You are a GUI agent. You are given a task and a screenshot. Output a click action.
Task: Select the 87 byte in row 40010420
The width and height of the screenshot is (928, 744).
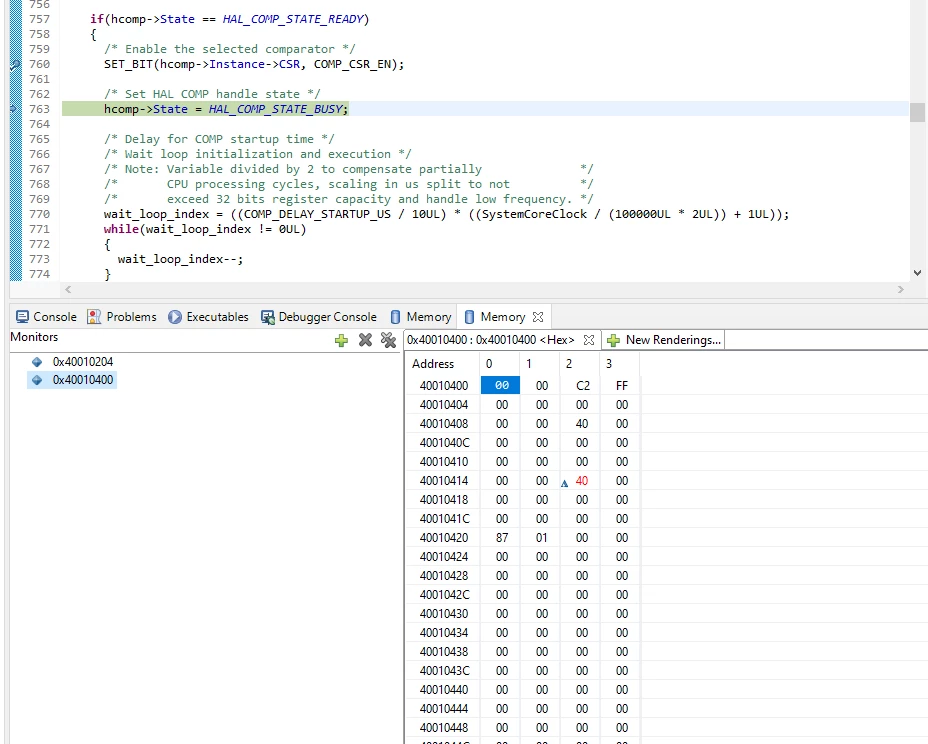click(x=502, y=537)
